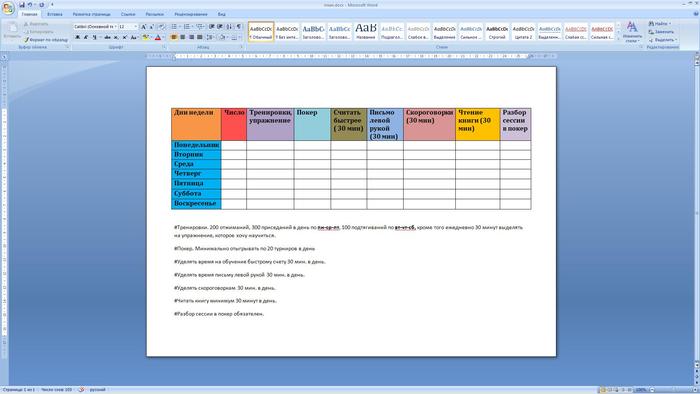Click Заменить replace button
This screenshot has width=700, height=394.
(662, 32)
